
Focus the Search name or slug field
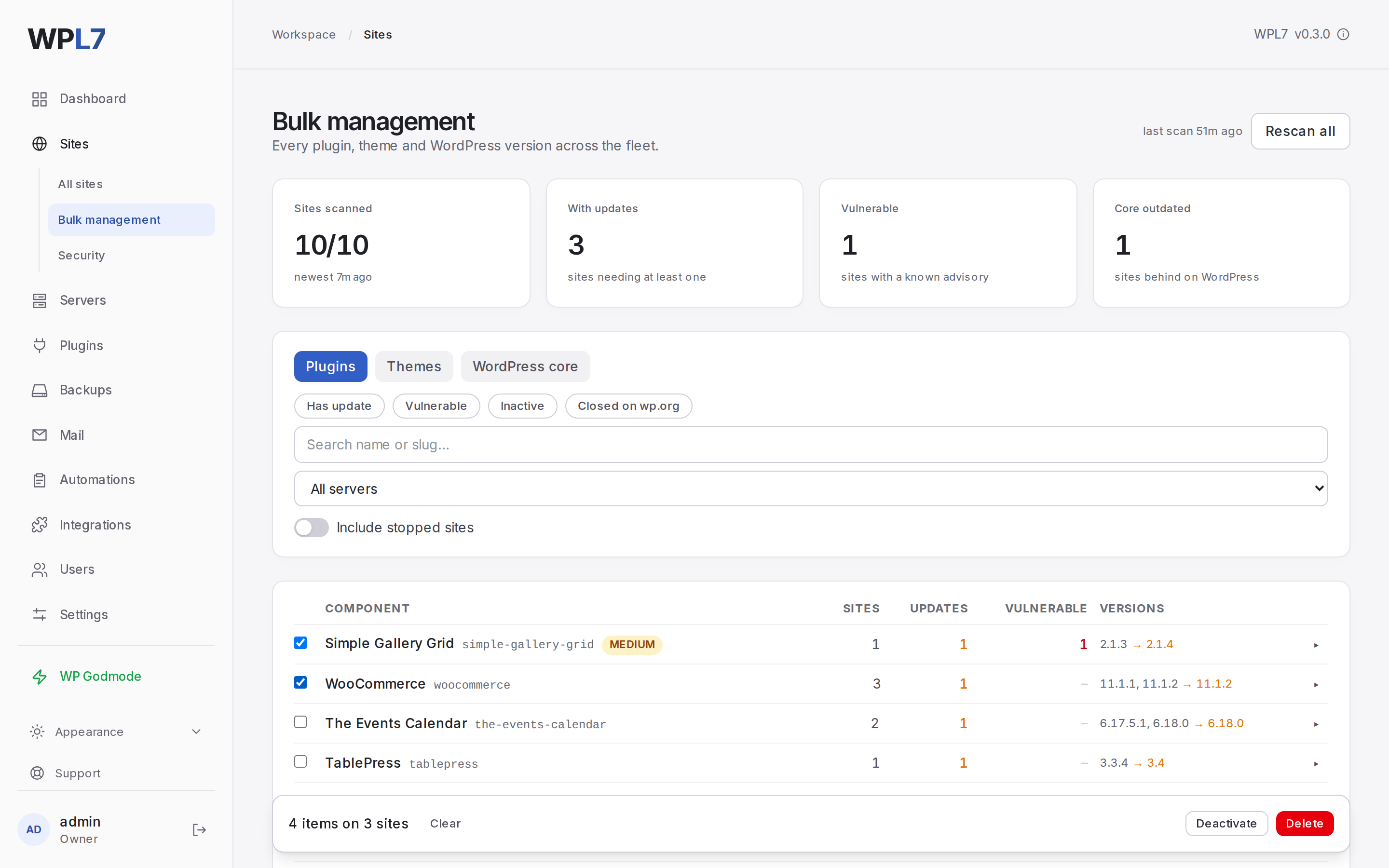coord(810,444)
